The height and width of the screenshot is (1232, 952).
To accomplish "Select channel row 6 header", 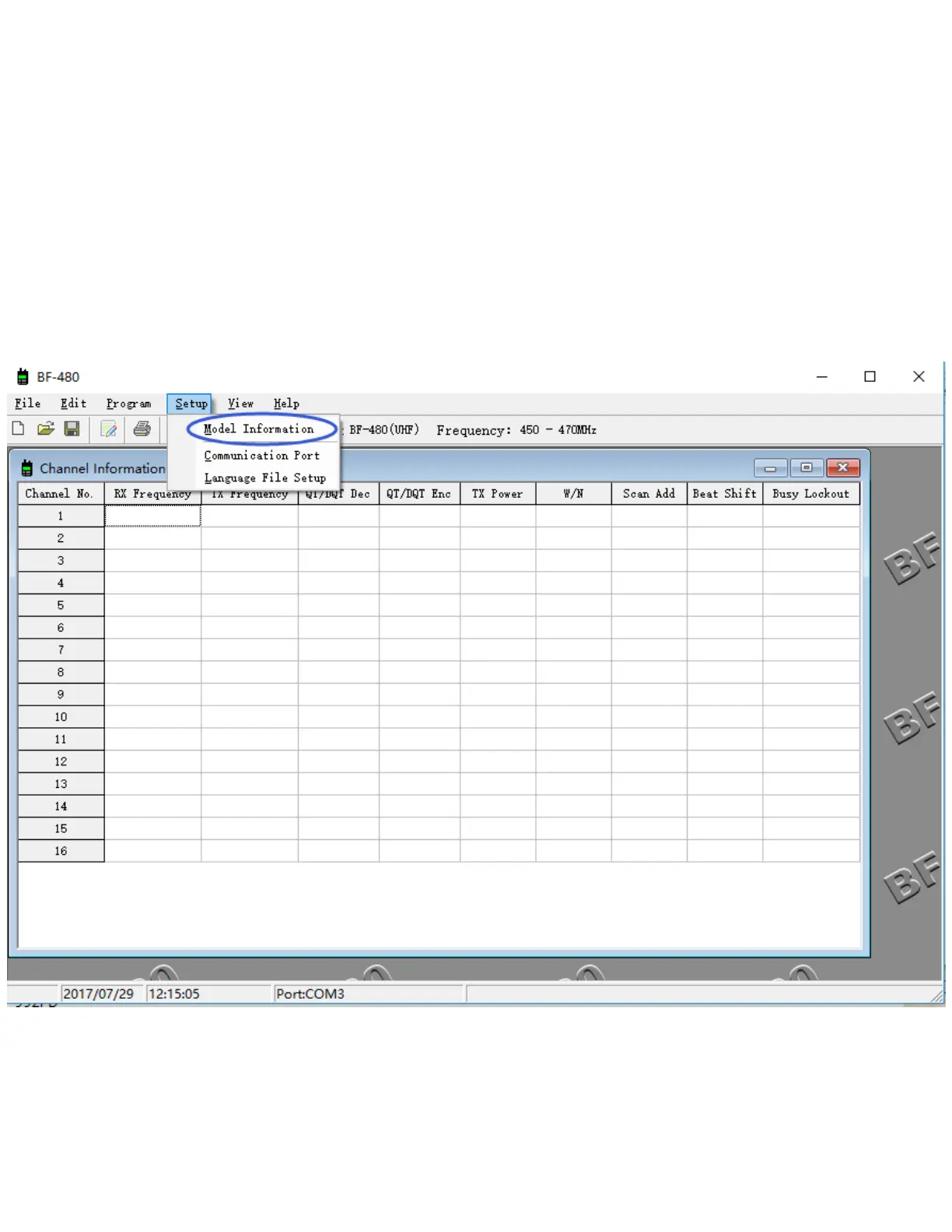I will [61, 628].
